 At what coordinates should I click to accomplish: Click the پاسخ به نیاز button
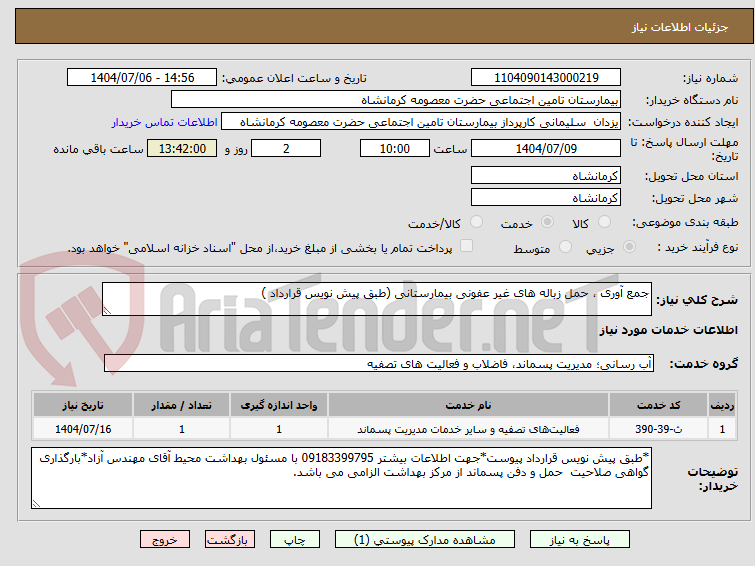point(580,540)
